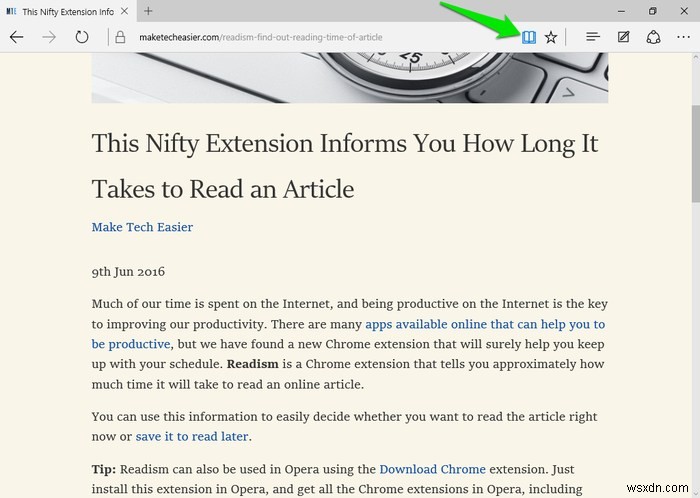Viewport: 700px width, 498px height.
Task: Go back with the back arrow
Action: pos(17,37)
